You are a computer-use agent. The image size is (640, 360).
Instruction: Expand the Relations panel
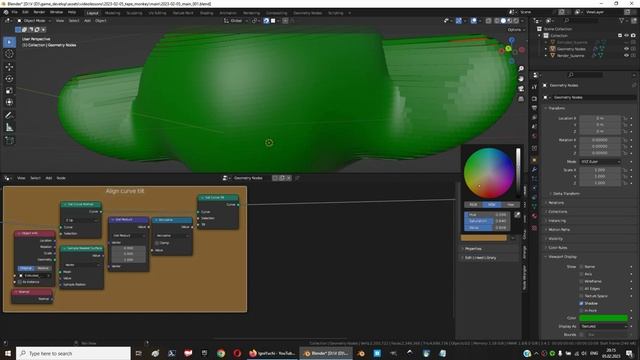pos(555,202)
